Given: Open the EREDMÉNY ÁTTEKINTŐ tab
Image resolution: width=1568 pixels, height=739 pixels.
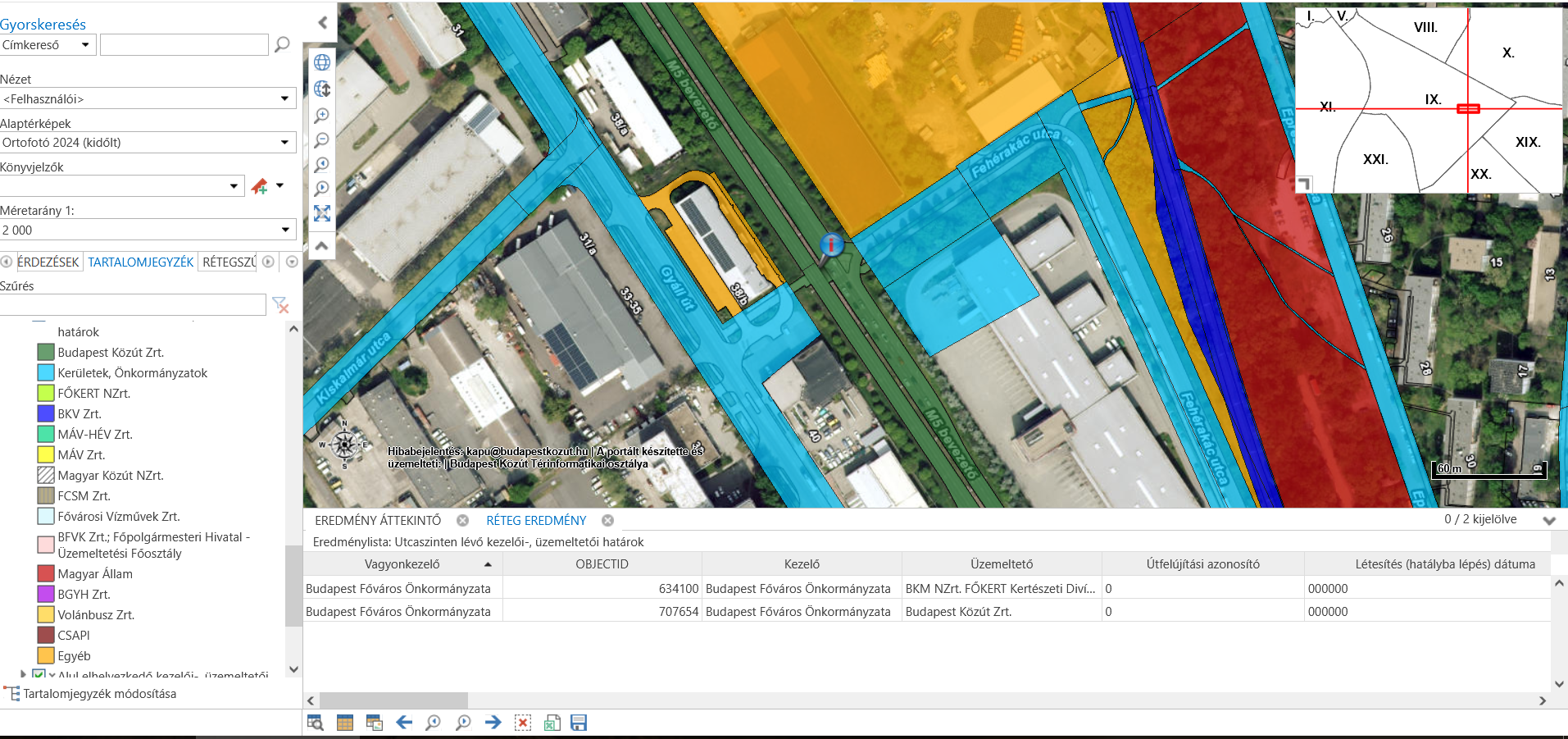Looking at the screenshot, I should 378,521.
